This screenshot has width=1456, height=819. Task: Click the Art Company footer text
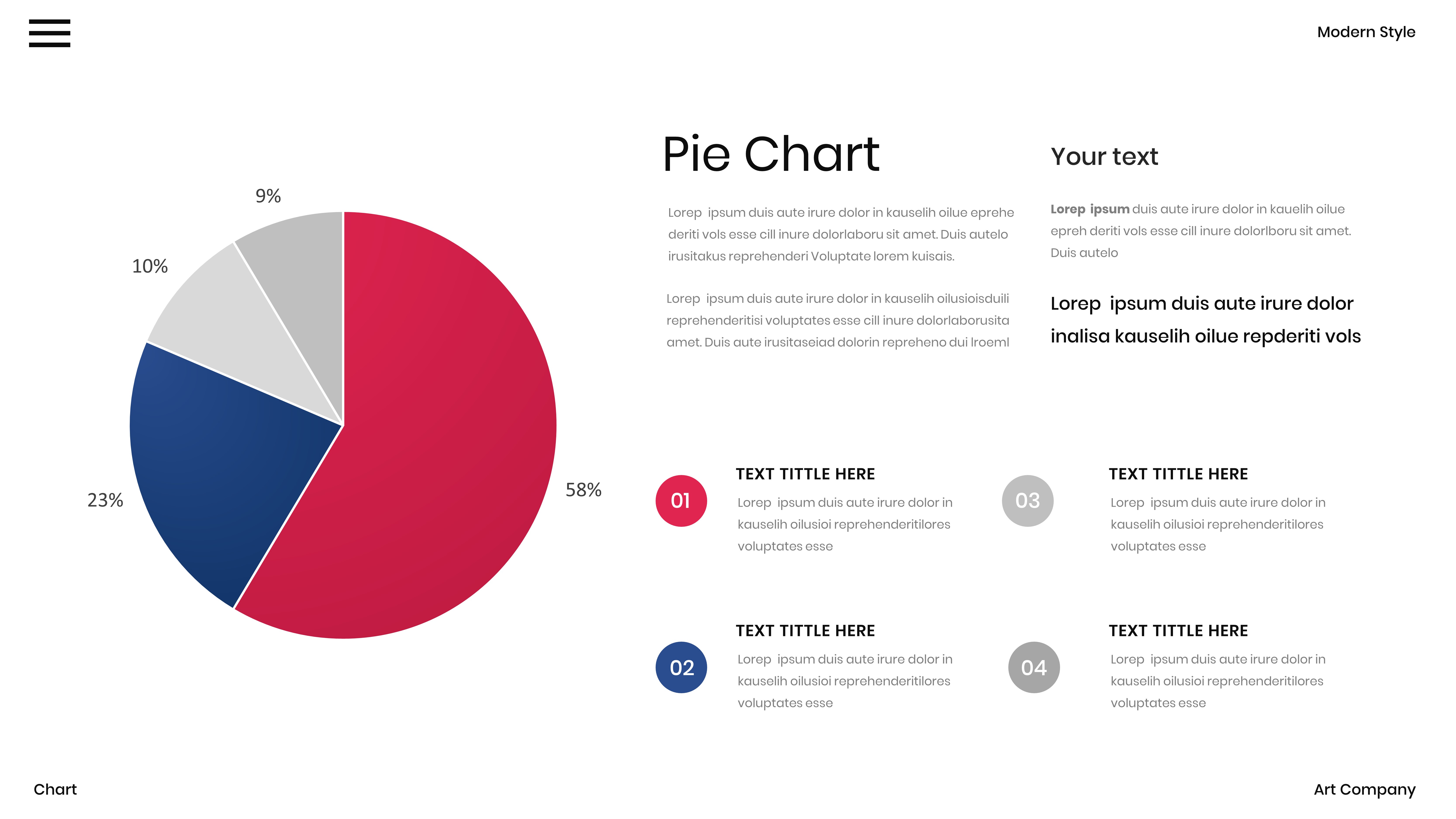(x=1364, y=790)
